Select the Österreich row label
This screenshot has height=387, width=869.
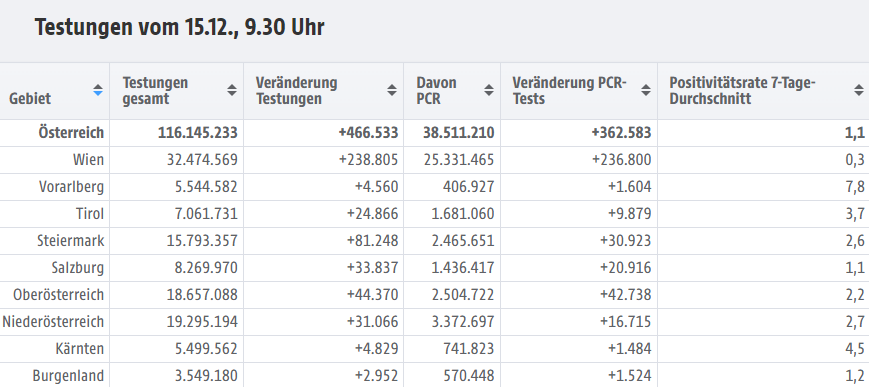[x=71, y=133]
